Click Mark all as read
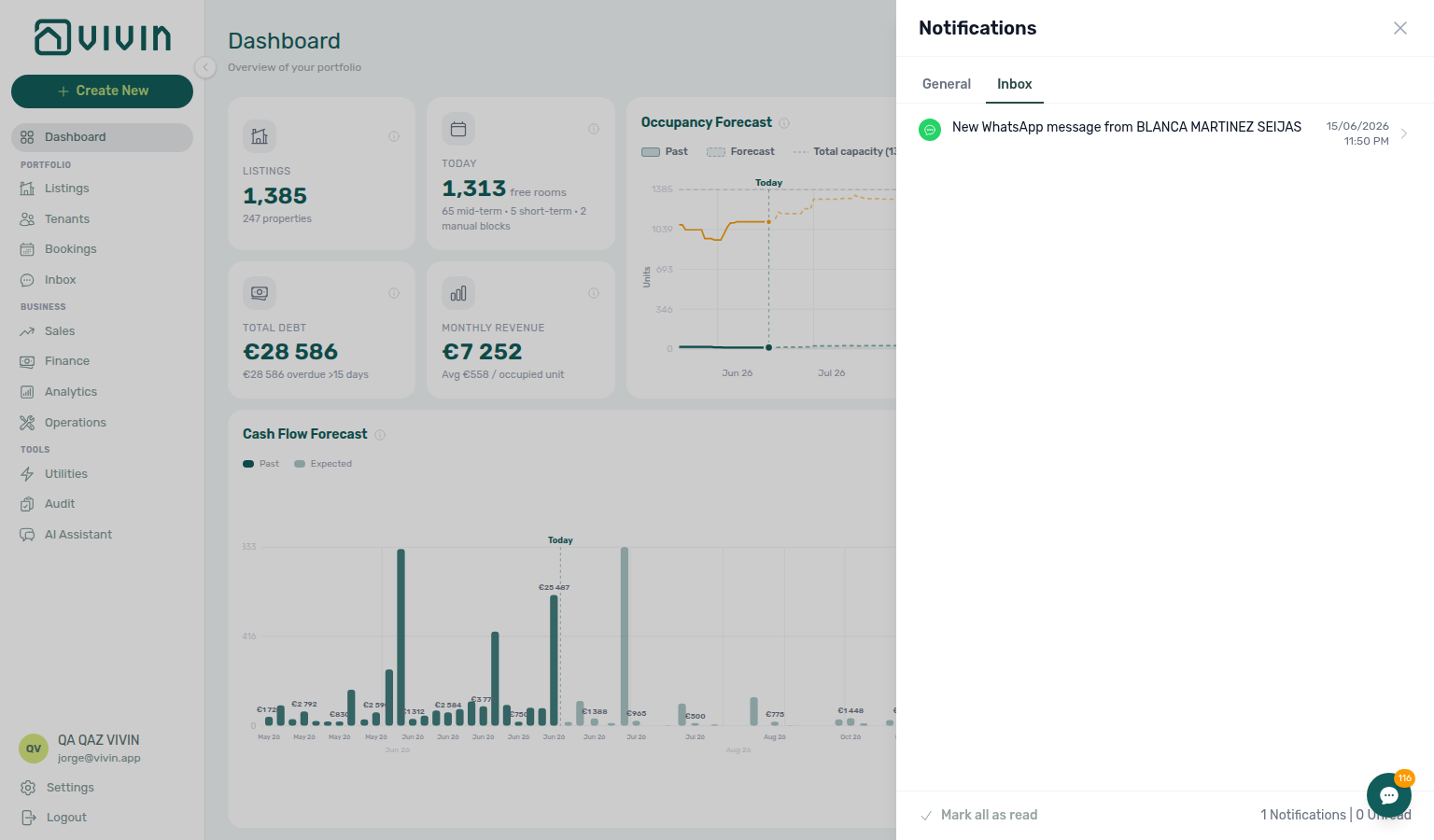Screen dimensions: 1434x840 [979, 815]
